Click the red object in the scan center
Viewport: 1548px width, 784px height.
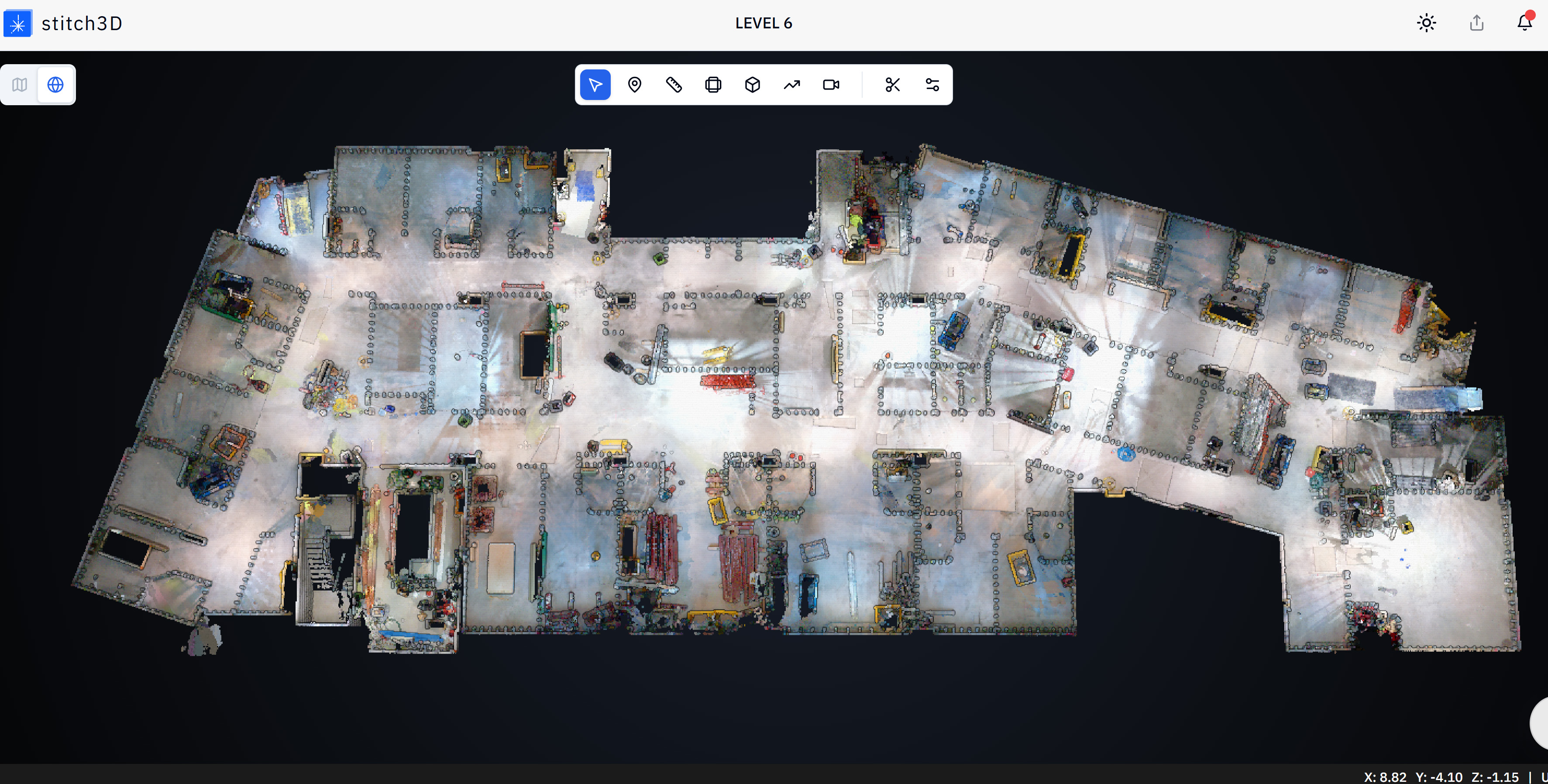click(x=727, y=382)
